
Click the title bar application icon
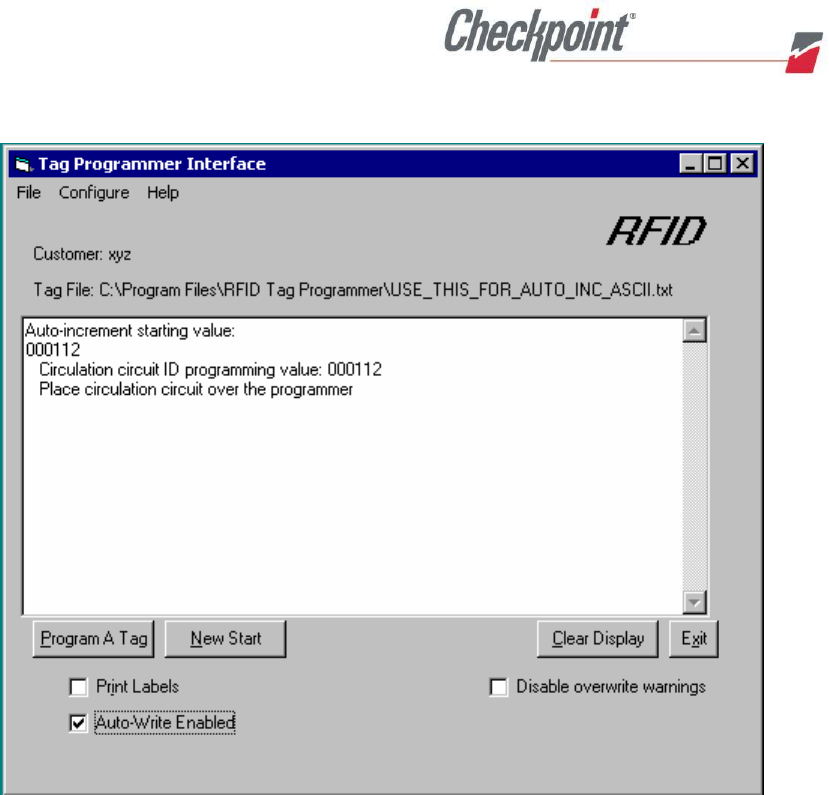click(23, 164)
